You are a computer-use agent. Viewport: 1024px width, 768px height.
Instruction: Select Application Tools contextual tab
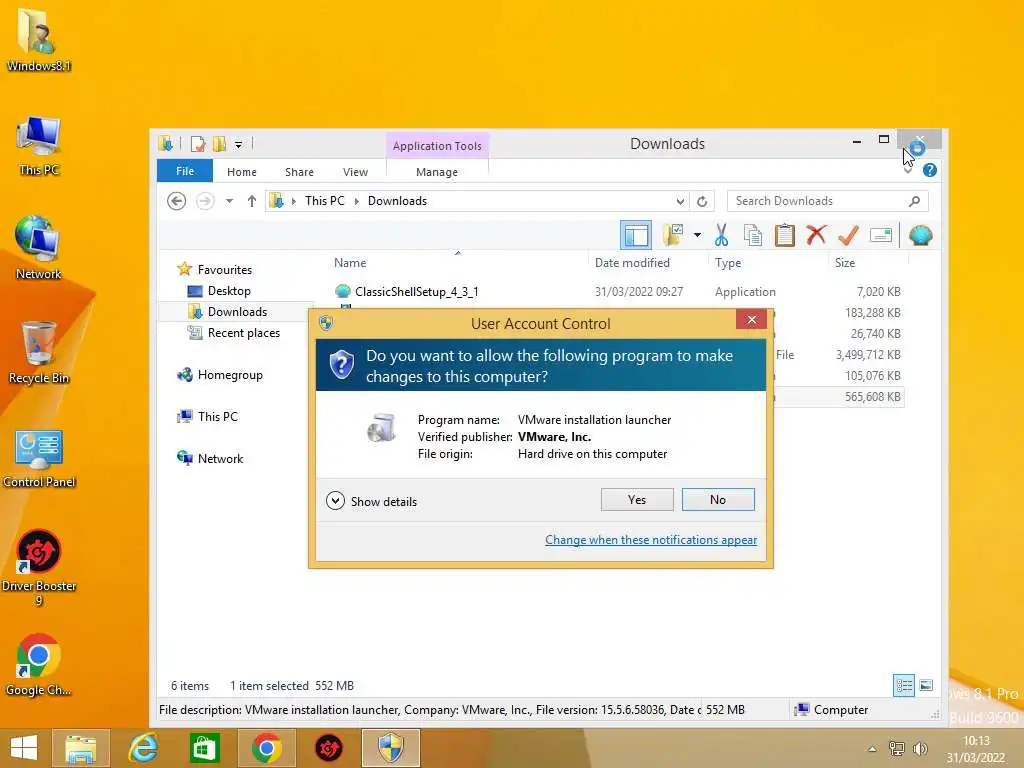pyautogui.click(x=437, y=146)
